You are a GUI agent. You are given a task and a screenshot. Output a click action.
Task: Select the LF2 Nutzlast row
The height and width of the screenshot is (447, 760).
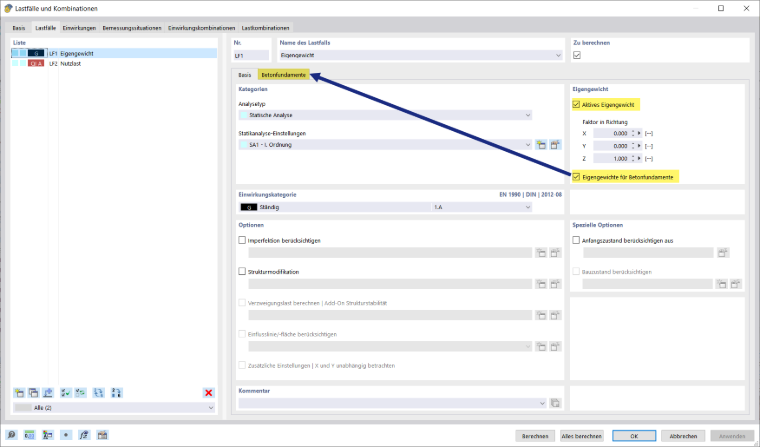point(114,64)
